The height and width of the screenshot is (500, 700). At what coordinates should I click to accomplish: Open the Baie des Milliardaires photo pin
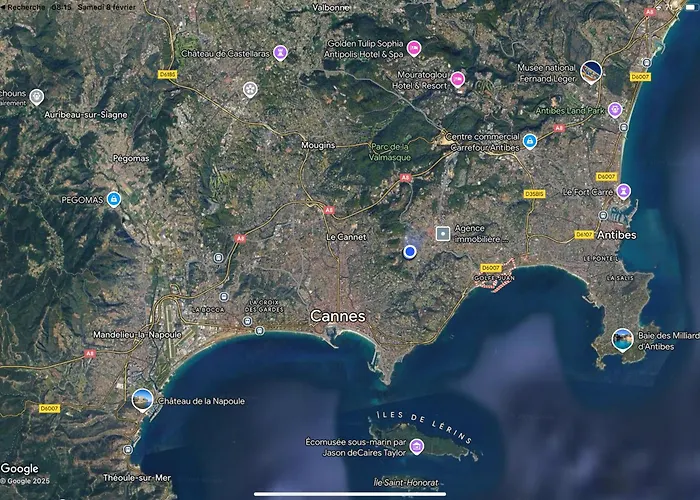[x=622, y=340]
